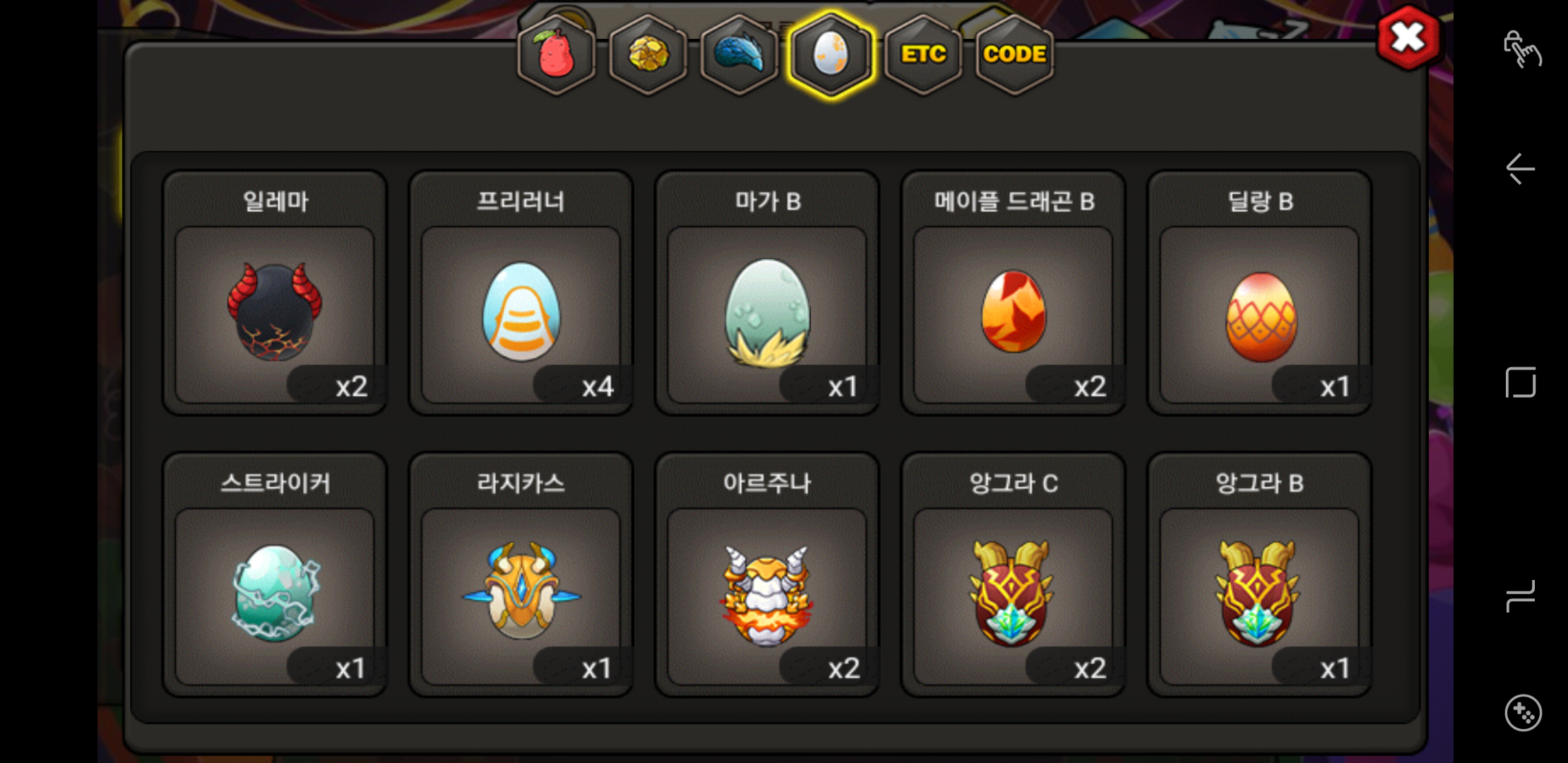Screen dimensions: 1568x763
Task: Choose the 마가 B nest egg
Action: click(767, 292)
